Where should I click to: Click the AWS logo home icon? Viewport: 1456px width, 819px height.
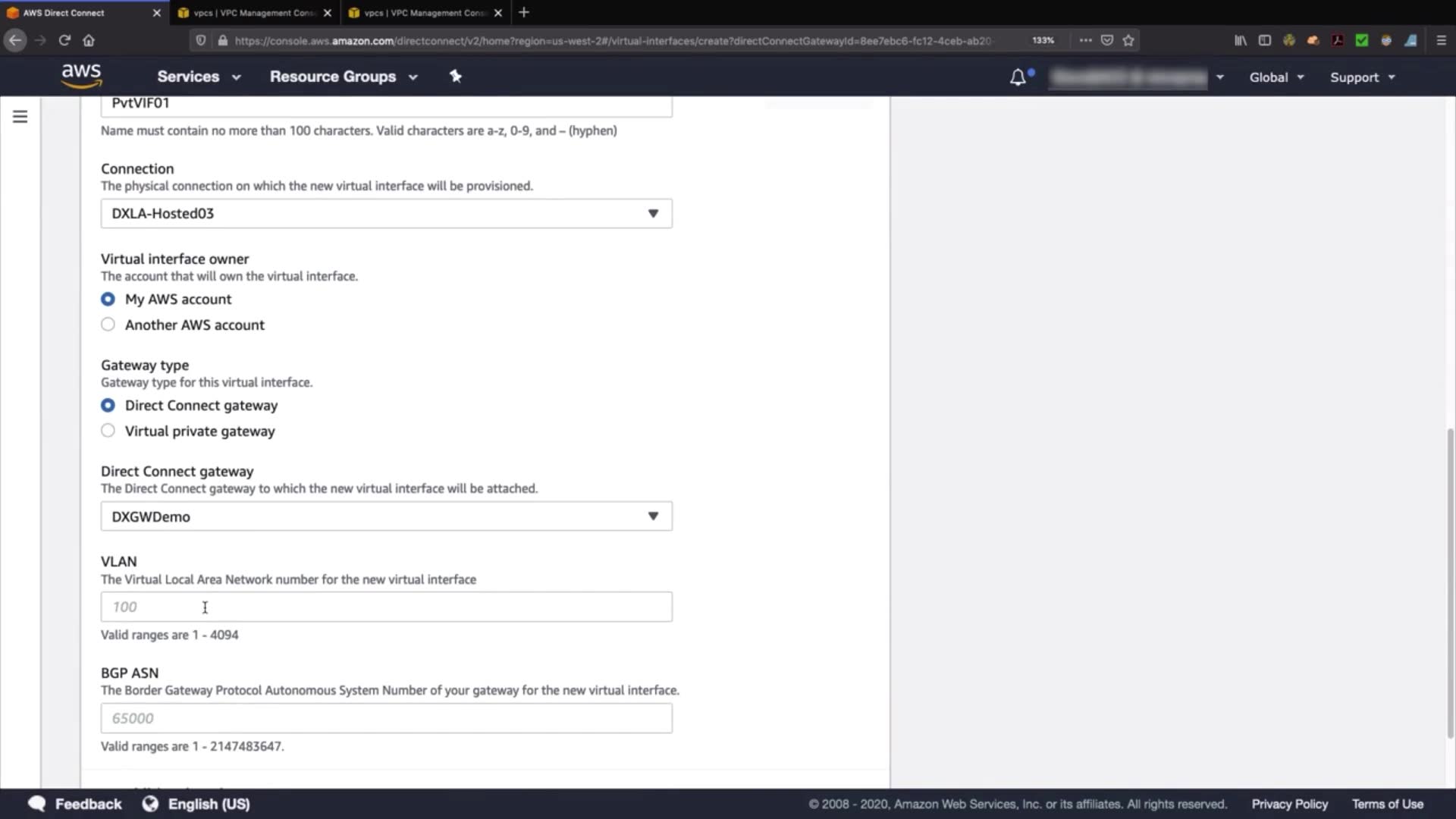click(x=81, y=76)
